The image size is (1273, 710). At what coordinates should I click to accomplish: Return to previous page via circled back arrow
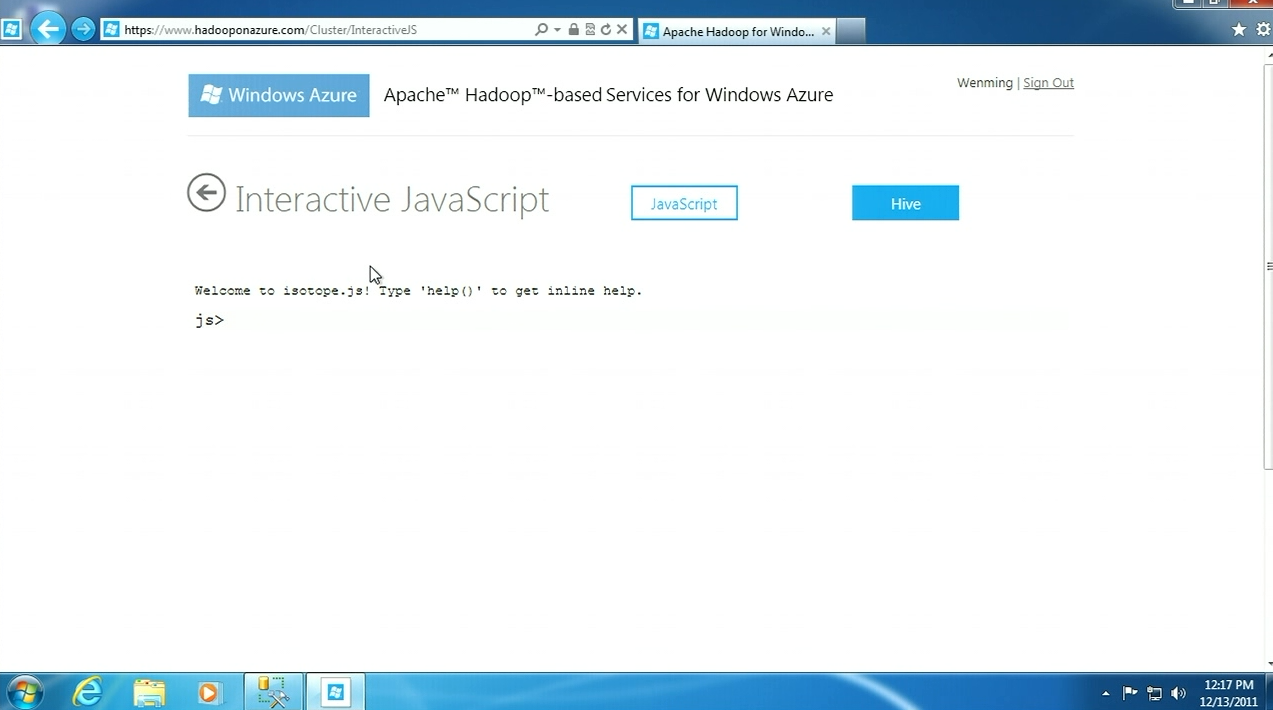(207, 193)
